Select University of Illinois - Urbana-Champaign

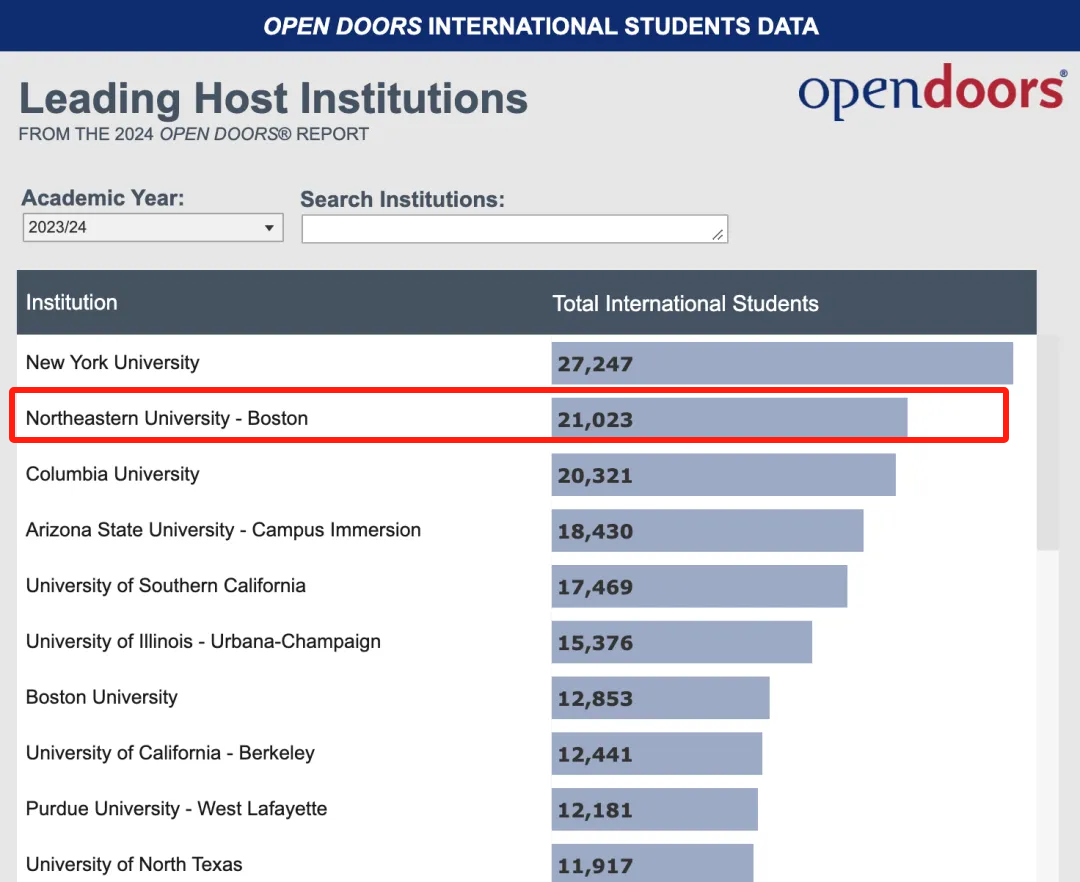[203, 641]
